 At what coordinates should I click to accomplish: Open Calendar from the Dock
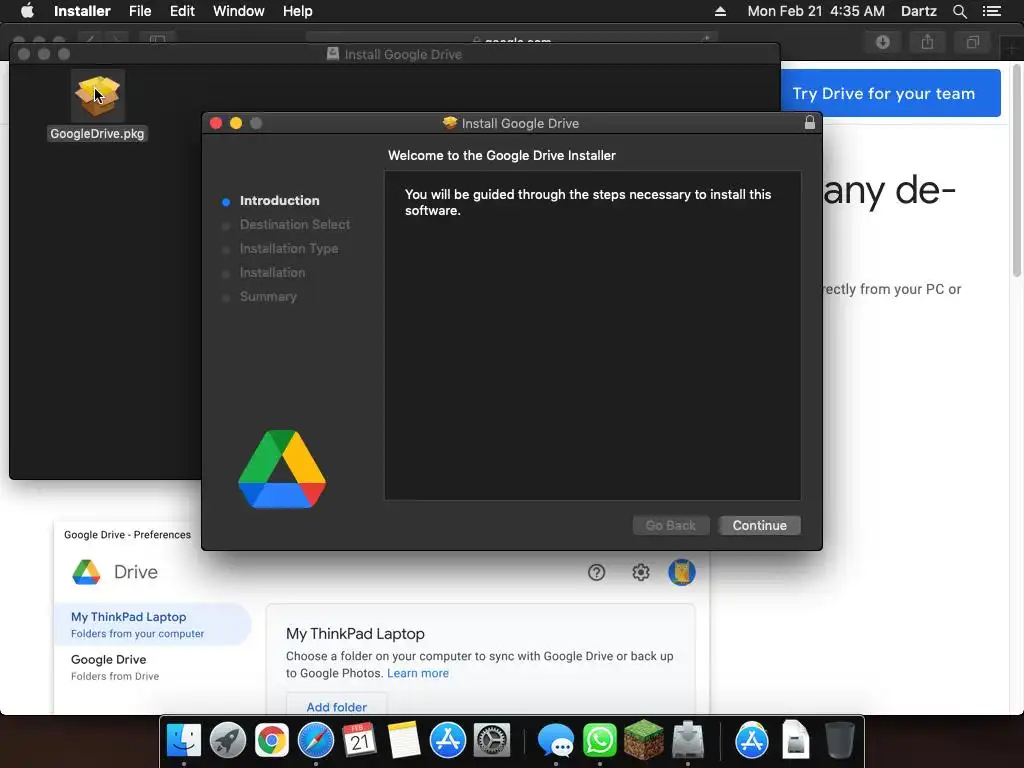(359, 740)
